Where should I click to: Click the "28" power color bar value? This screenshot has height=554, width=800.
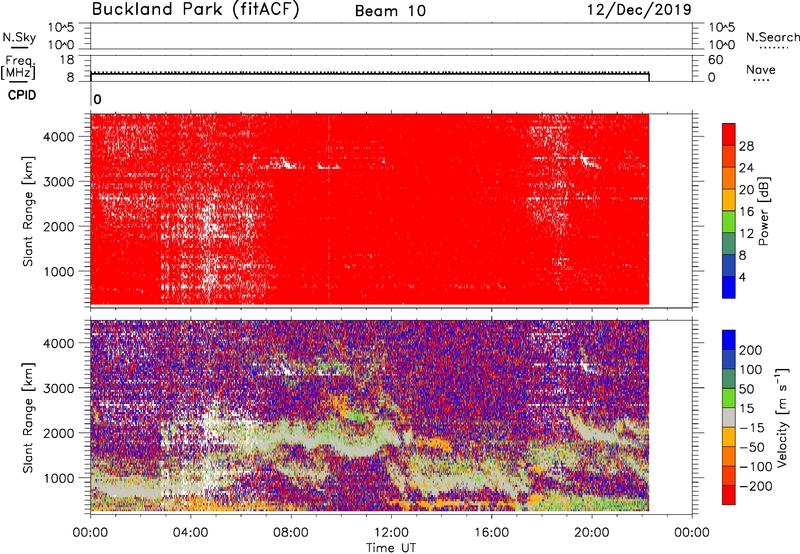(x=746, y=147)
